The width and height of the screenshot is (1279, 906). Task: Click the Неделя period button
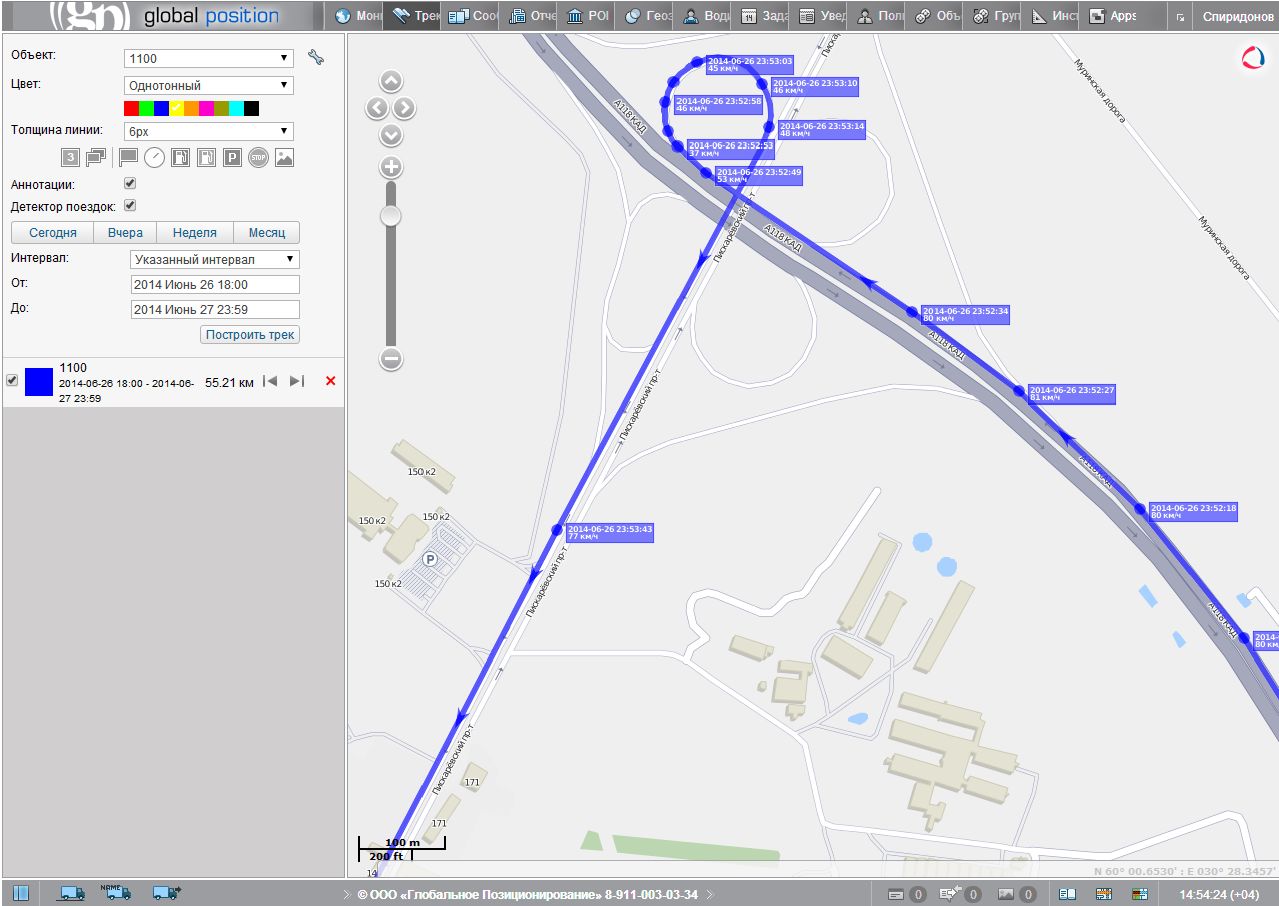pyautogui.click(x=194, y=233)
